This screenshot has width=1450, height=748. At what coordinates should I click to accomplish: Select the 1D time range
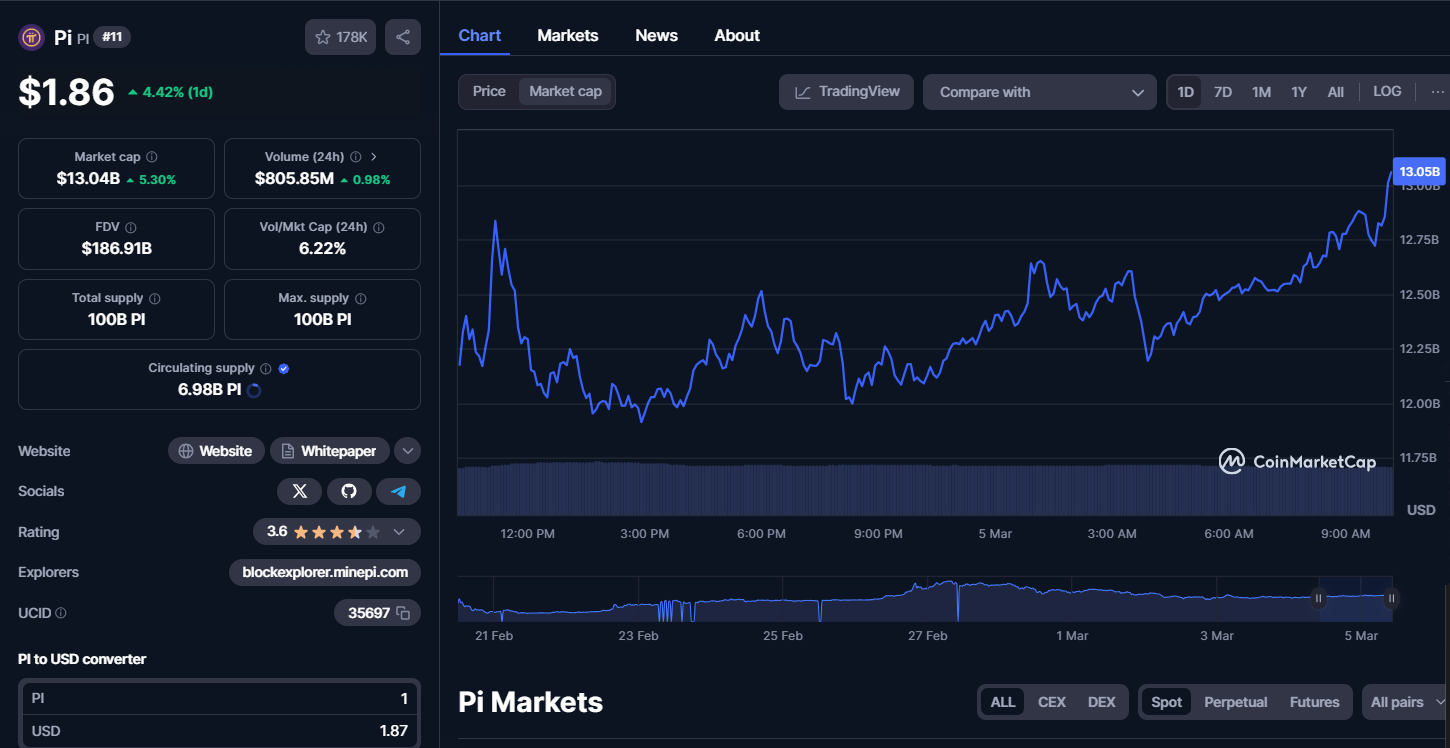pyautogui.click(x=1185, y=92)
